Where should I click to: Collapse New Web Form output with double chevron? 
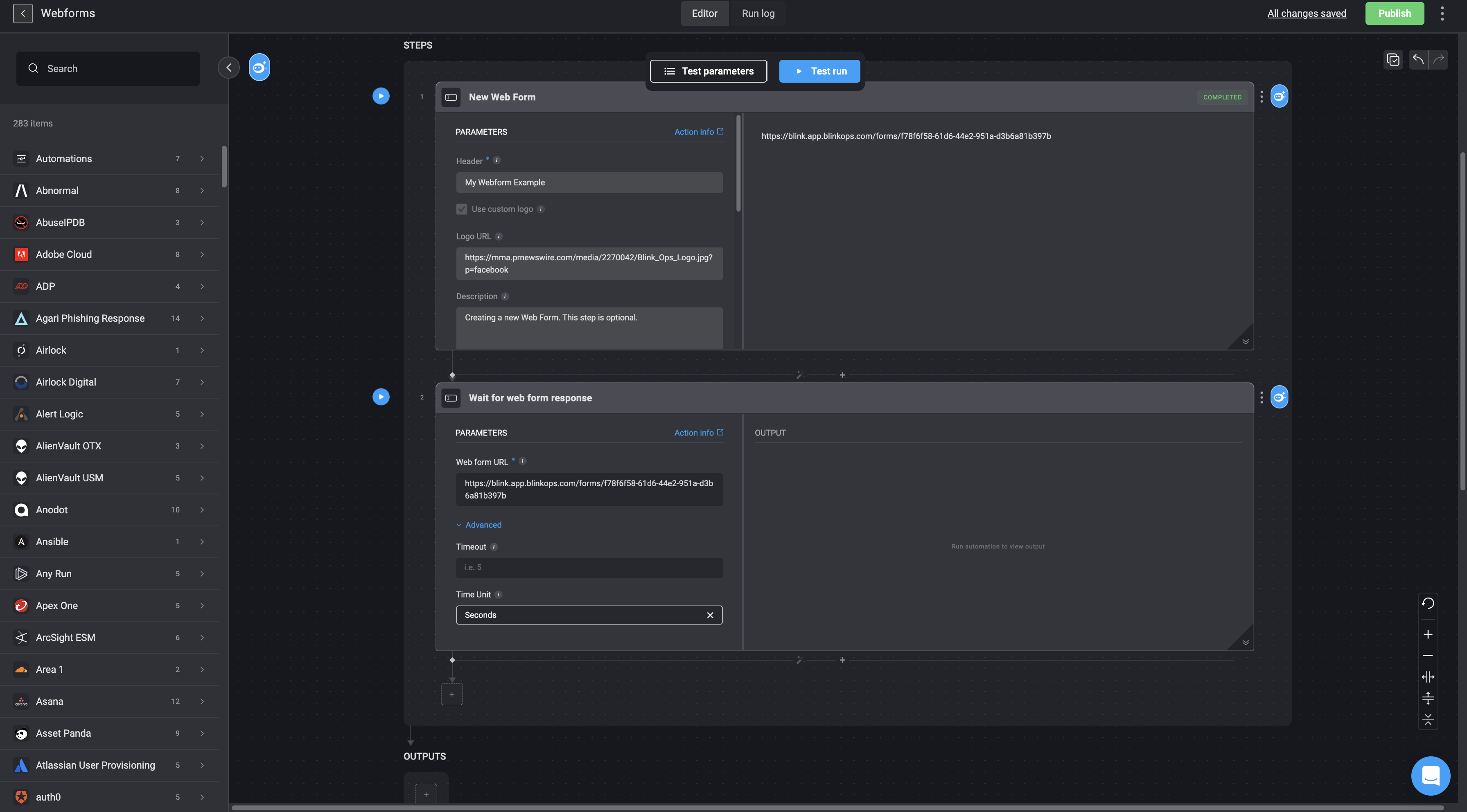[1246, 342]
